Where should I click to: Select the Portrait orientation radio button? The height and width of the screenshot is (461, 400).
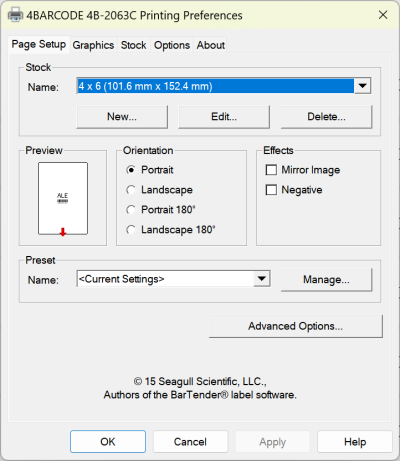(131, 170)
